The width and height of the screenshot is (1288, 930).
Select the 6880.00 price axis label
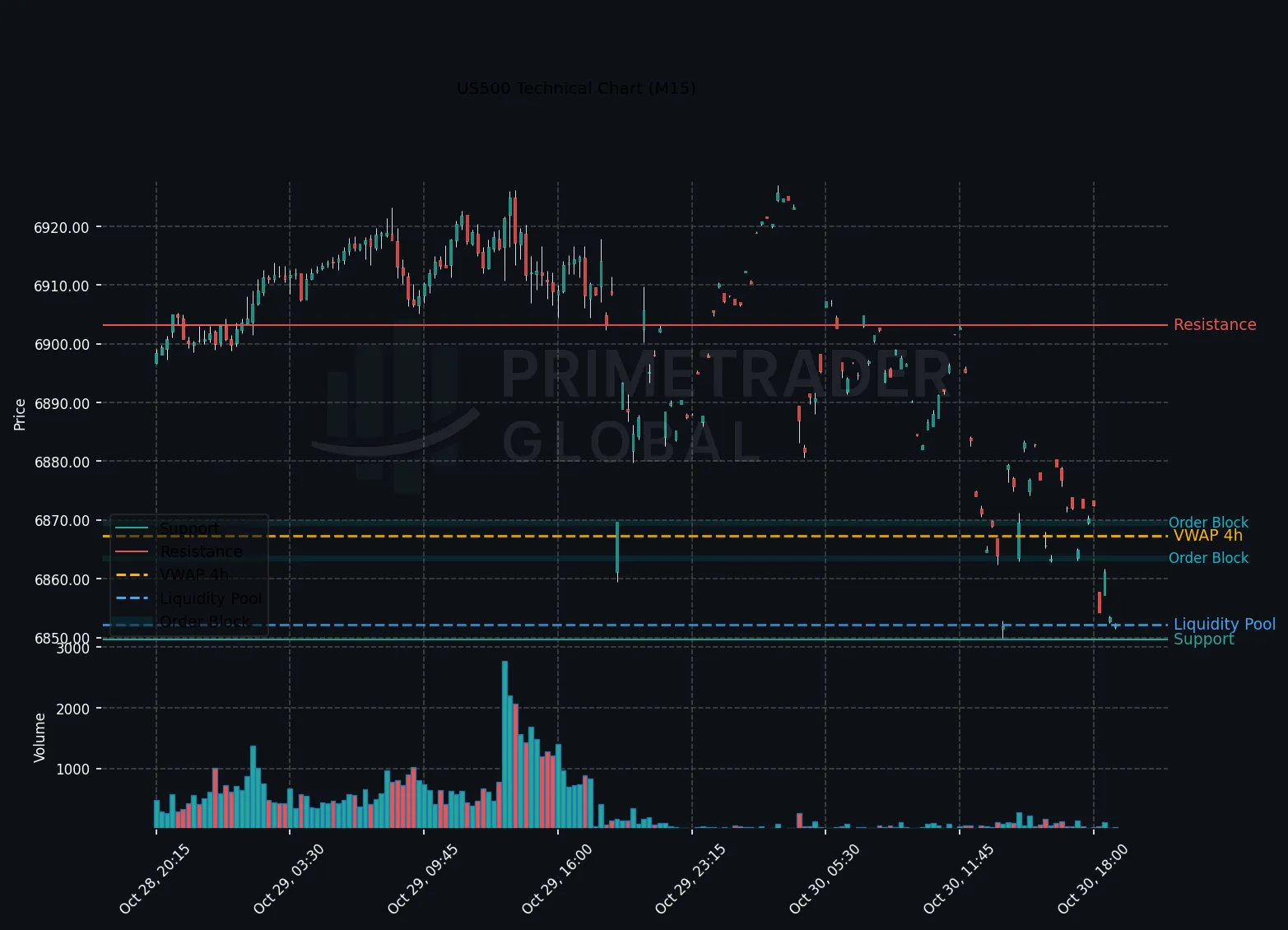click(62, 462)
